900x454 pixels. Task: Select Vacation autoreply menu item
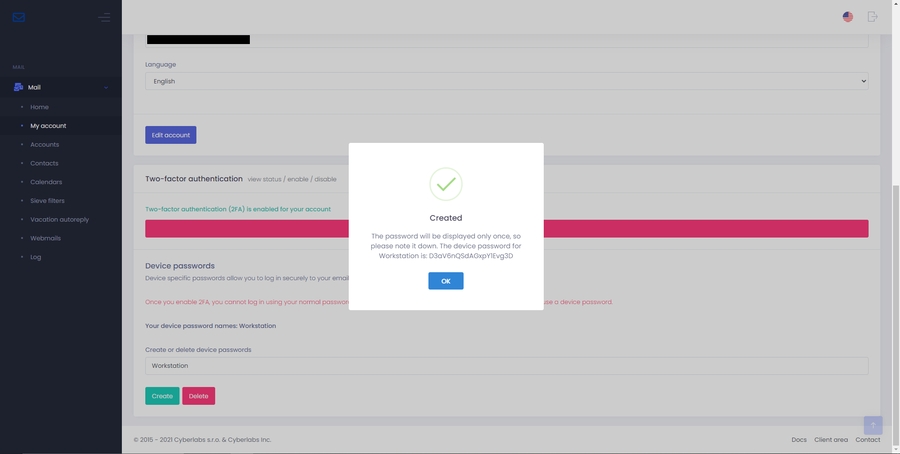coord(59,220)
